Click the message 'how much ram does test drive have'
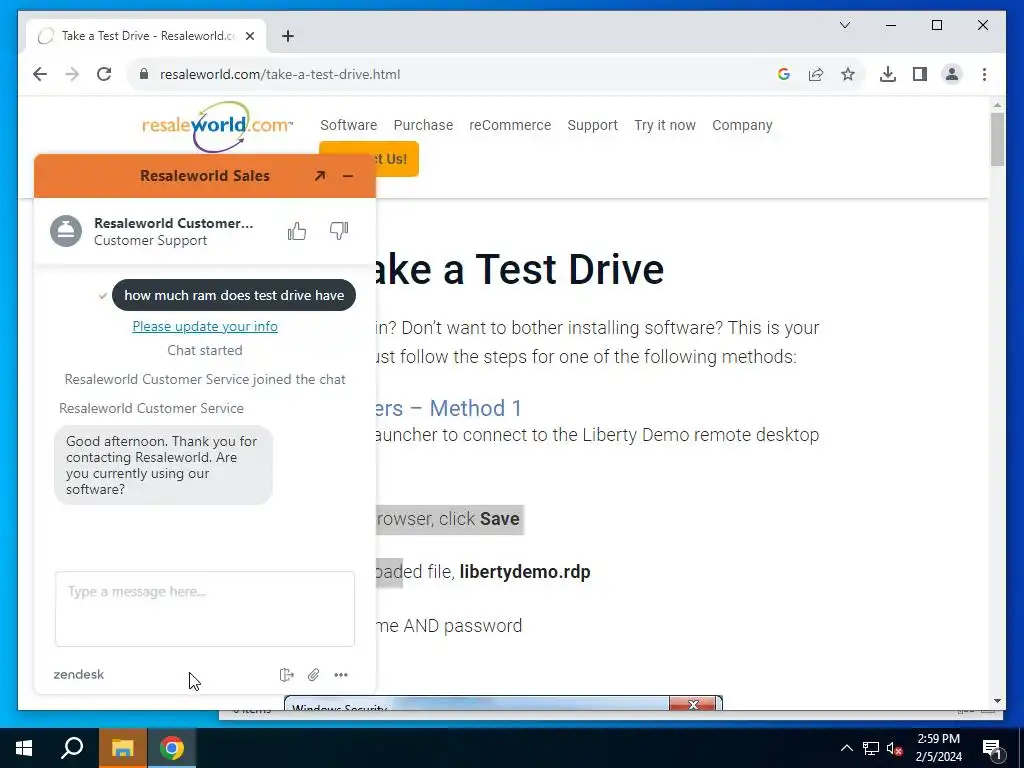The height and width of the screenshot is (768, 1024). click(x=234, y=295)
